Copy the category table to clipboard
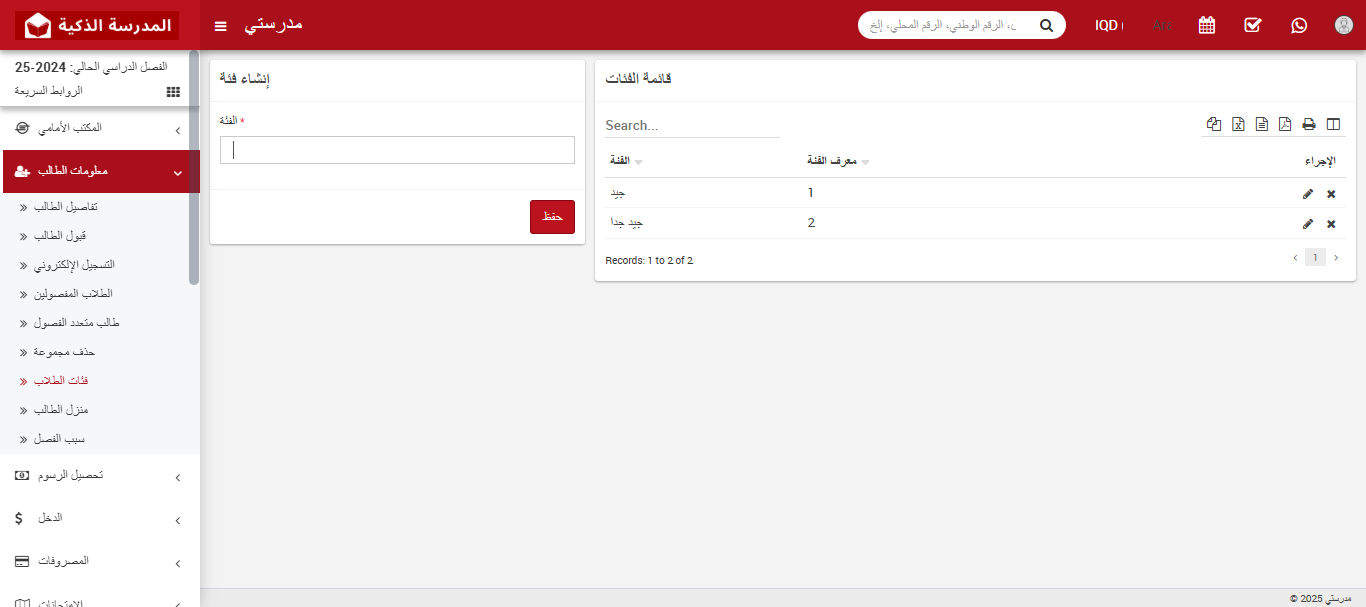The width and height of the screenshot is (1366, 607). [x=1214, y=124]
